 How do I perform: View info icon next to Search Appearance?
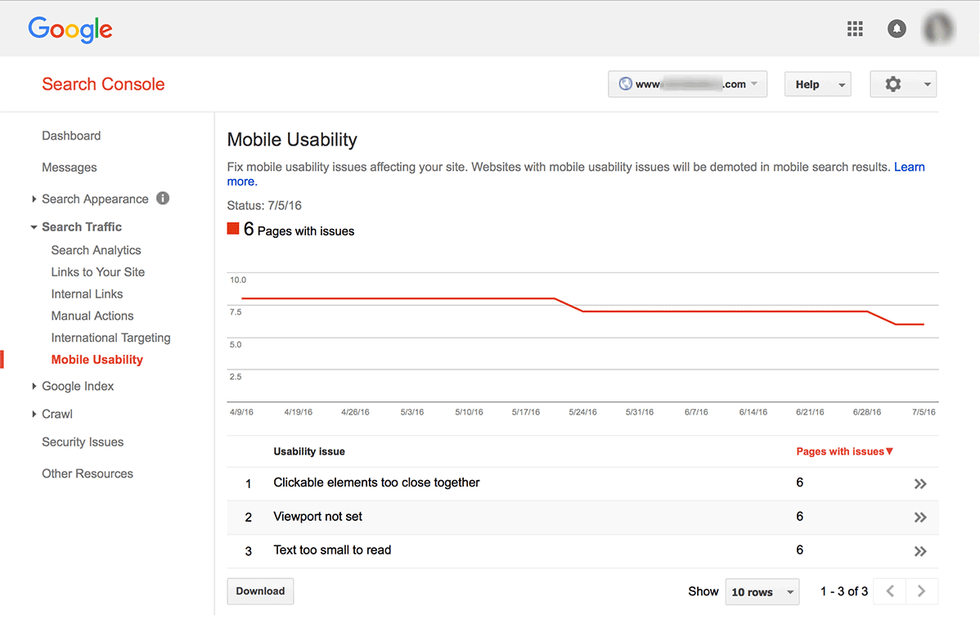[x=163, y=198]
